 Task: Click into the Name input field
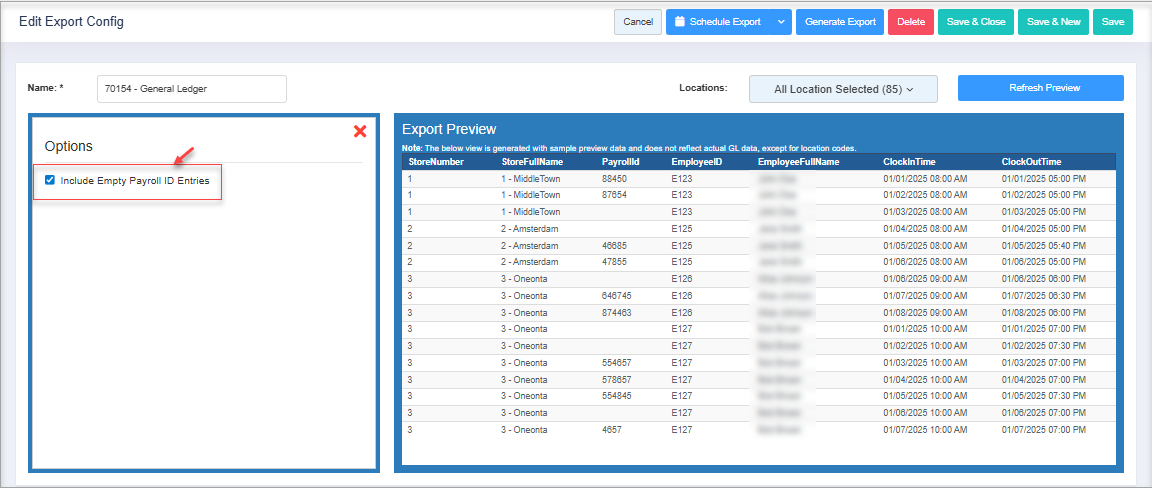(x=191, y=89)
